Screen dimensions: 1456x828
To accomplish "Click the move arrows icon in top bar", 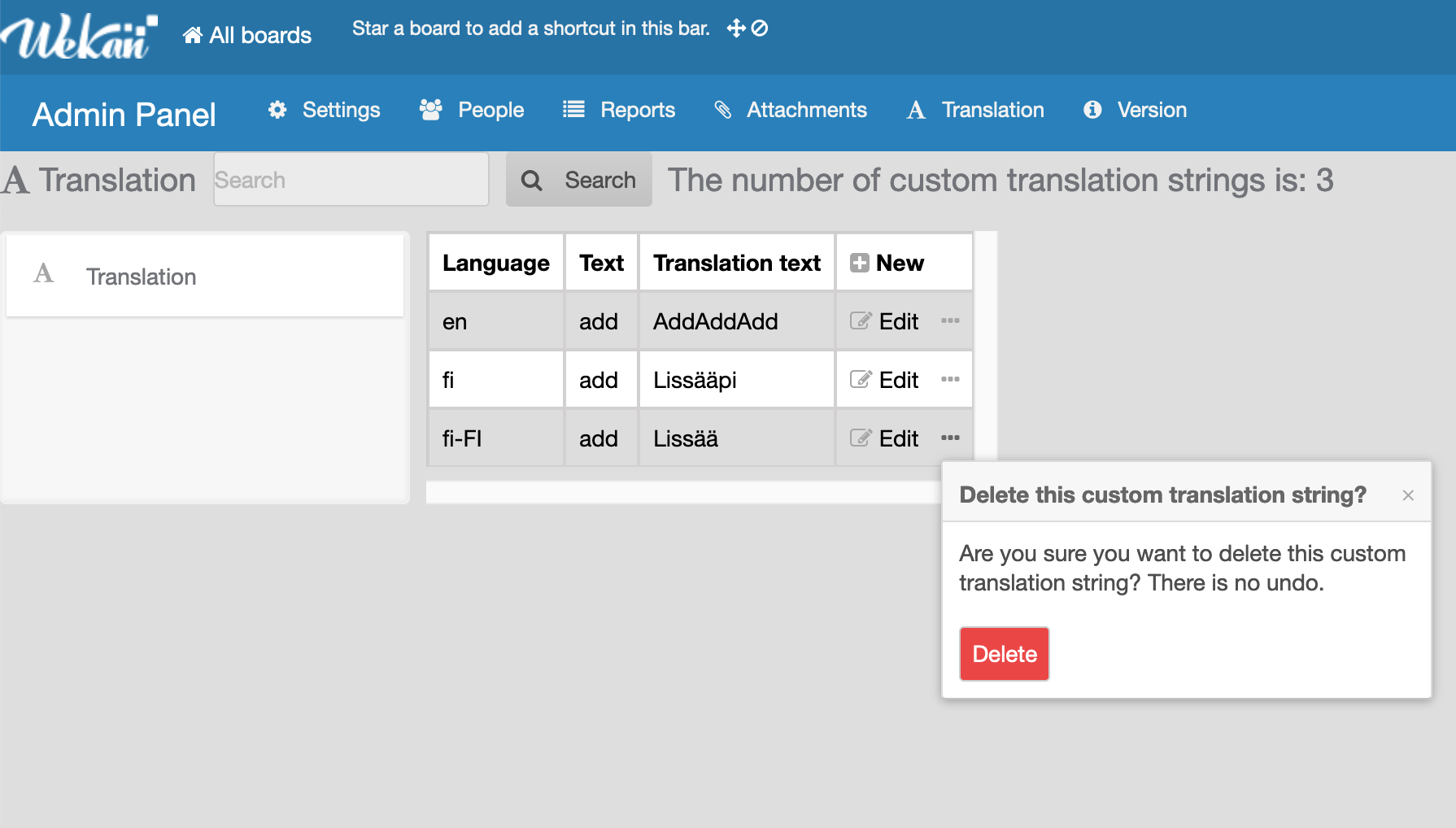I will pos(736,28).
